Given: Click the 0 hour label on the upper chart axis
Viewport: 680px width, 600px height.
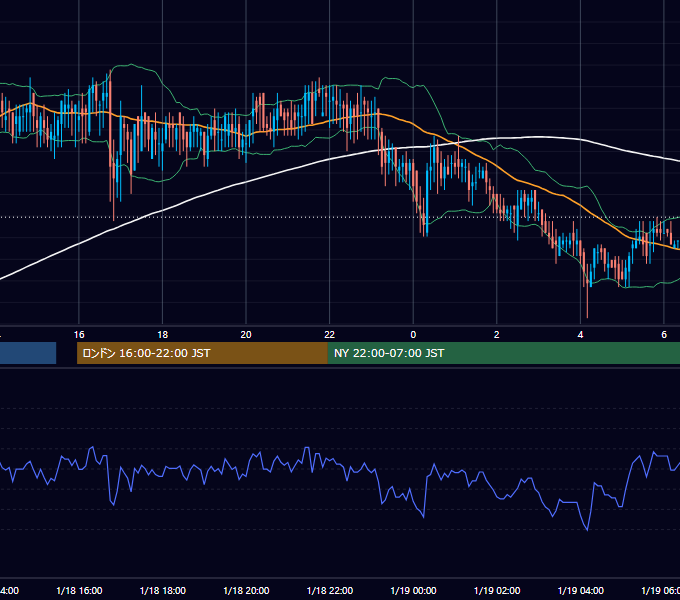Looking at the screenshot, I should click(x=413, y=335).
